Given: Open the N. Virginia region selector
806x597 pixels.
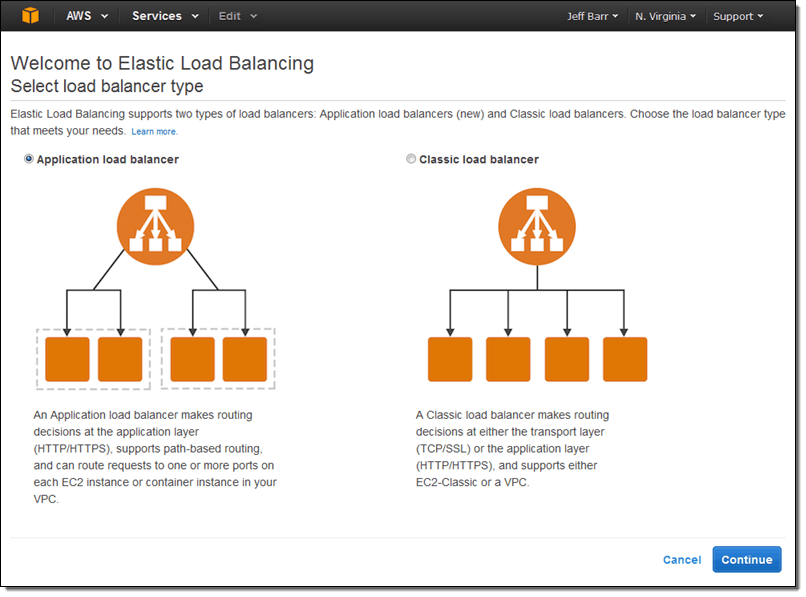Looking at the screenshot, I should point(665,16).
